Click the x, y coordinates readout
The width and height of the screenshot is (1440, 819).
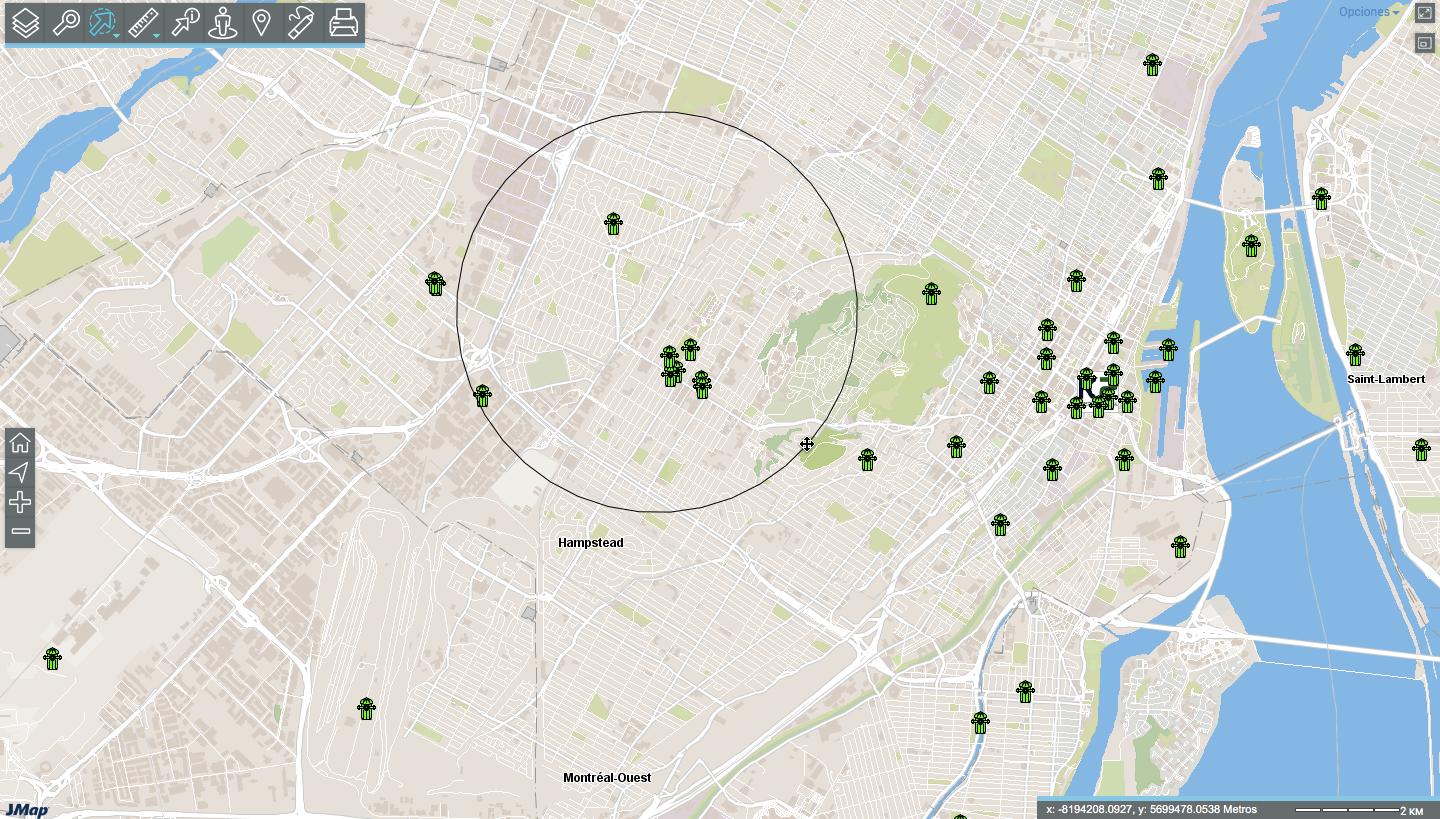pyautogui.click(x=1150, y=809)
